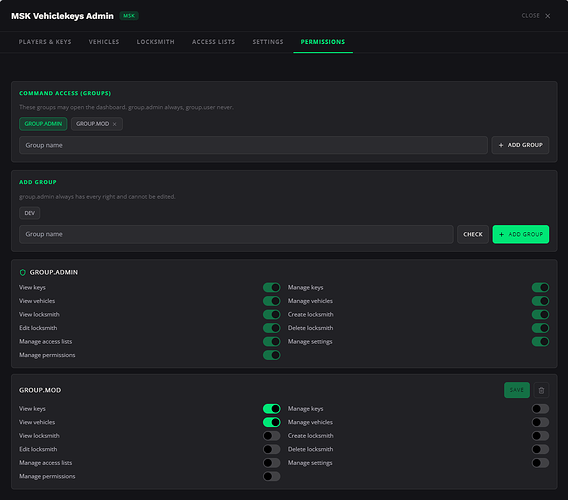Switch to Players & Keys tab
Screen dimensions: 568x500
(x=45, y=42)
